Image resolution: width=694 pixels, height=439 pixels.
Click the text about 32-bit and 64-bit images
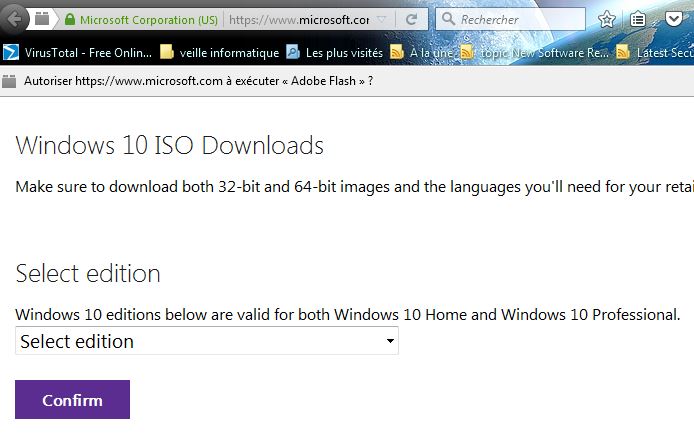(x=354, y=187)
